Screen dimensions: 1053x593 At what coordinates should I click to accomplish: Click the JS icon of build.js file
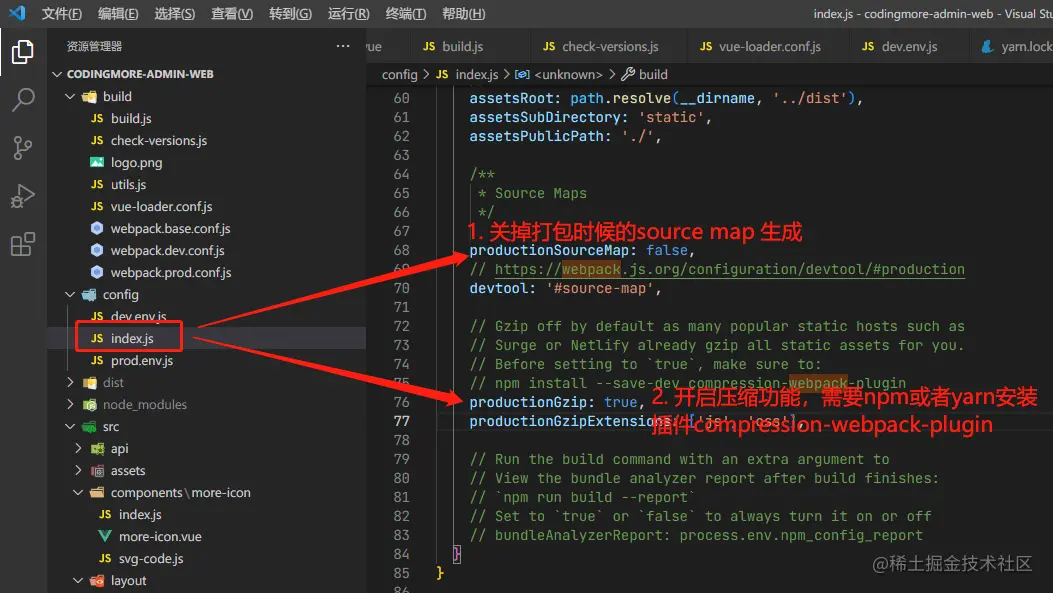97,118
